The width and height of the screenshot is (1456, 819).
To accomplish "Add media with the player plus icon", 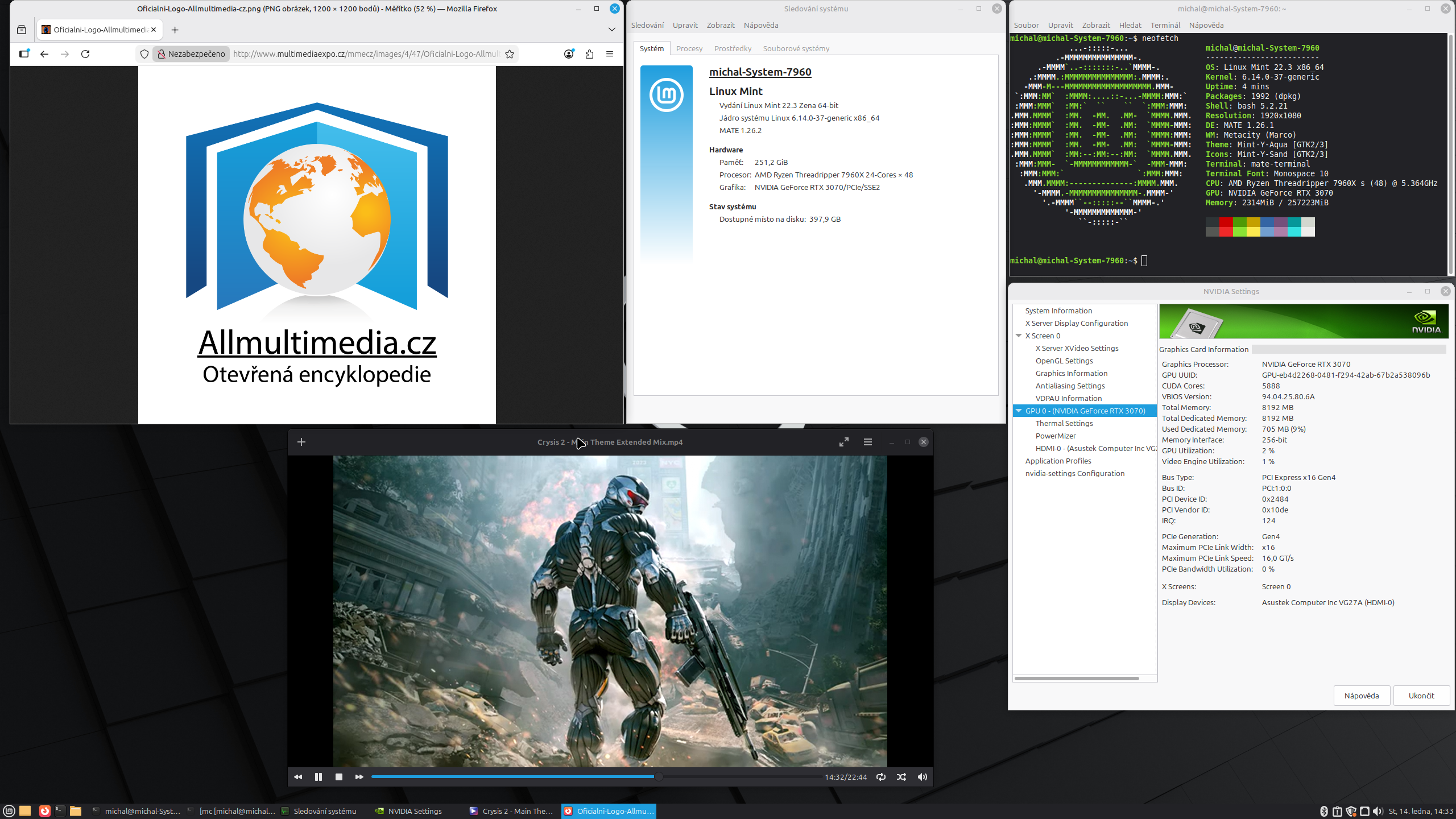I will point(301,442).
